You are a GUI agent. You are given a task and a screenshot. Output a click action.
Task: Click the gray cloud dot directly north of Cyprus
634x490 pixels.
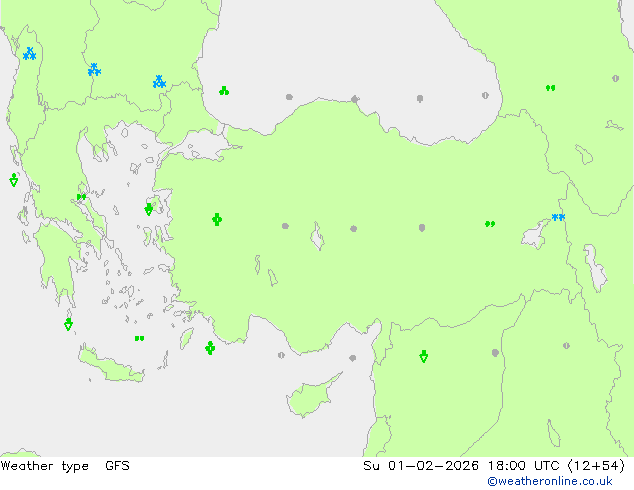coord(353,358)
